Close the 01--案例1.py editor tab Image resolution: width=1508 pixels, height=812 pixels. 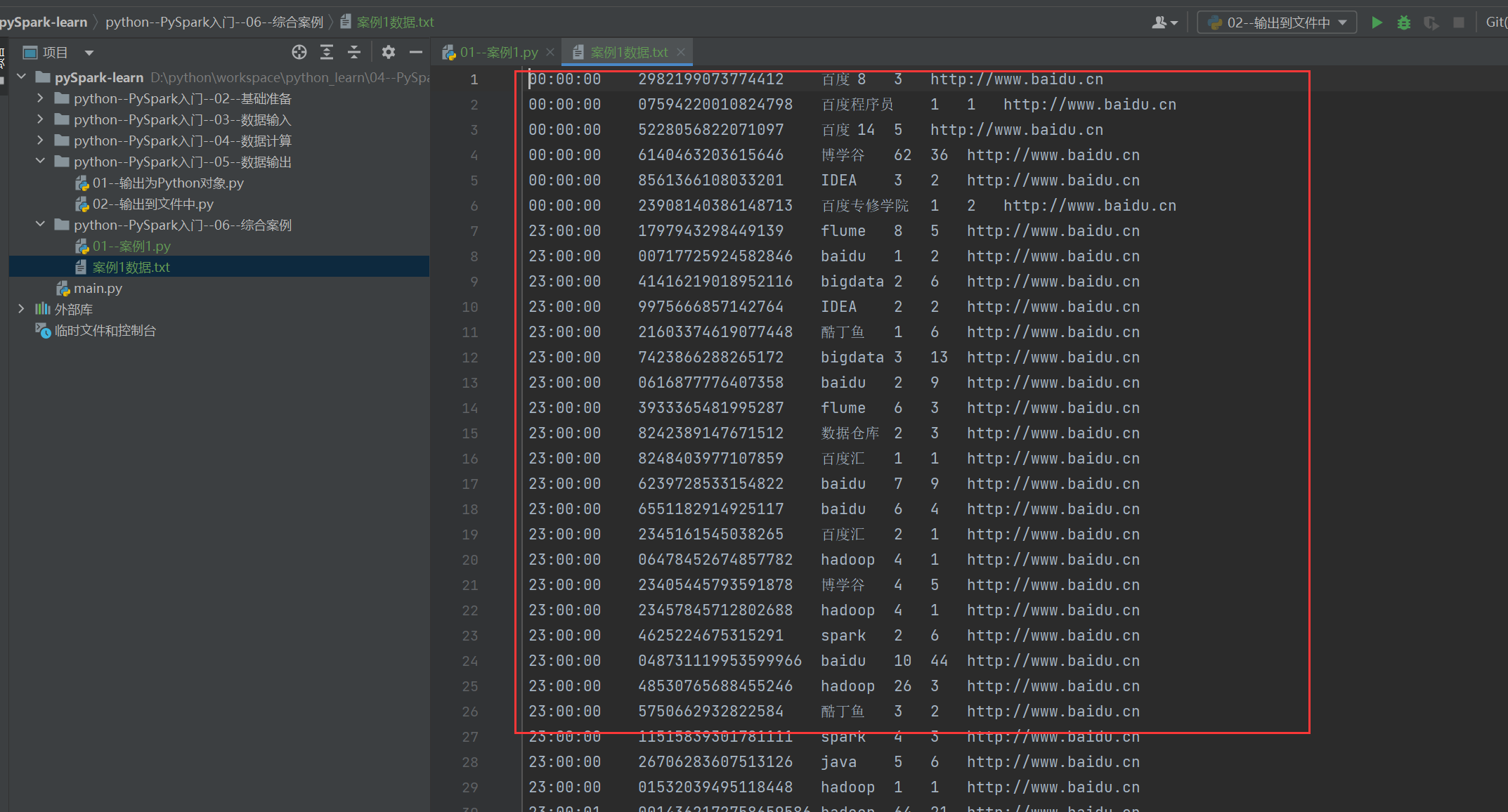coord(550,52)
